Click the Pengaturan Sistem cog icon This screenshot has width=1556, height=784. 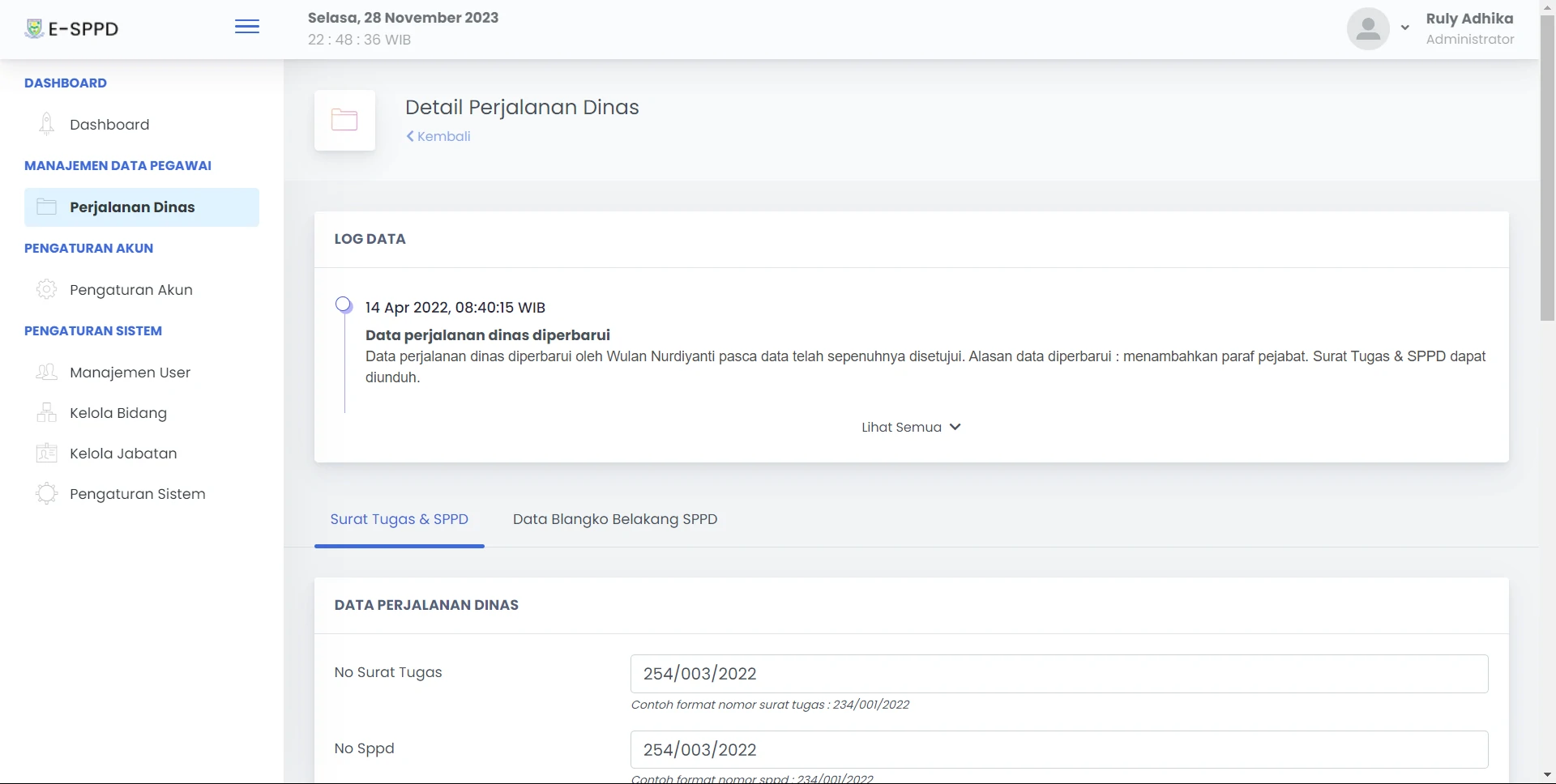(47, 494)
